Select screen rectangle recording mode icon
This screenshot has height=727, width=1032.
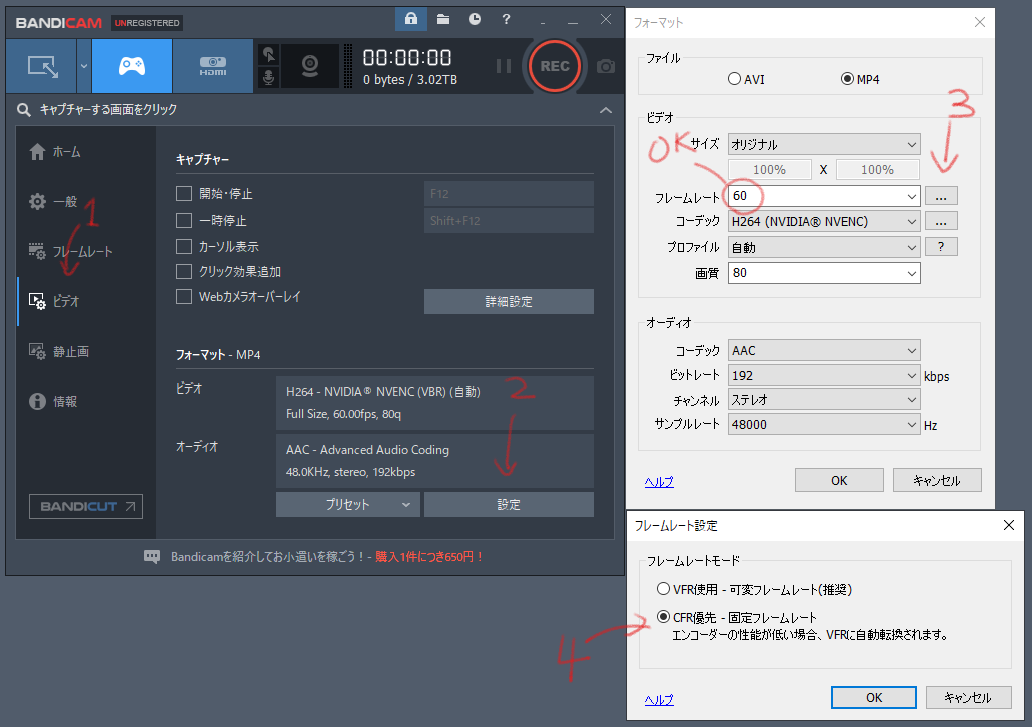point(41,66)
